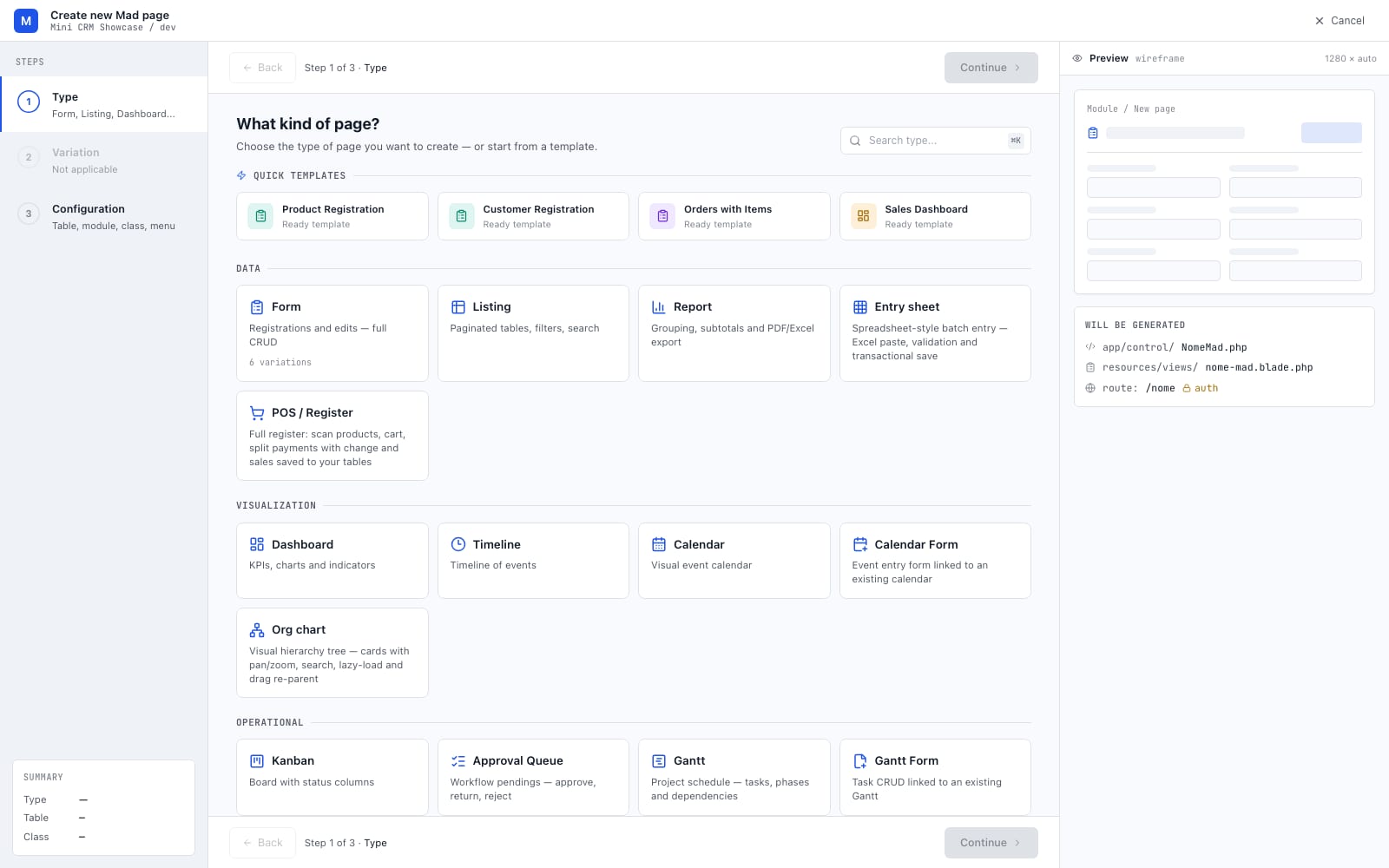The height and width of the screenshot is (868, 1389).
Task: Click the bottom Back button
Action: coord(262,843)
